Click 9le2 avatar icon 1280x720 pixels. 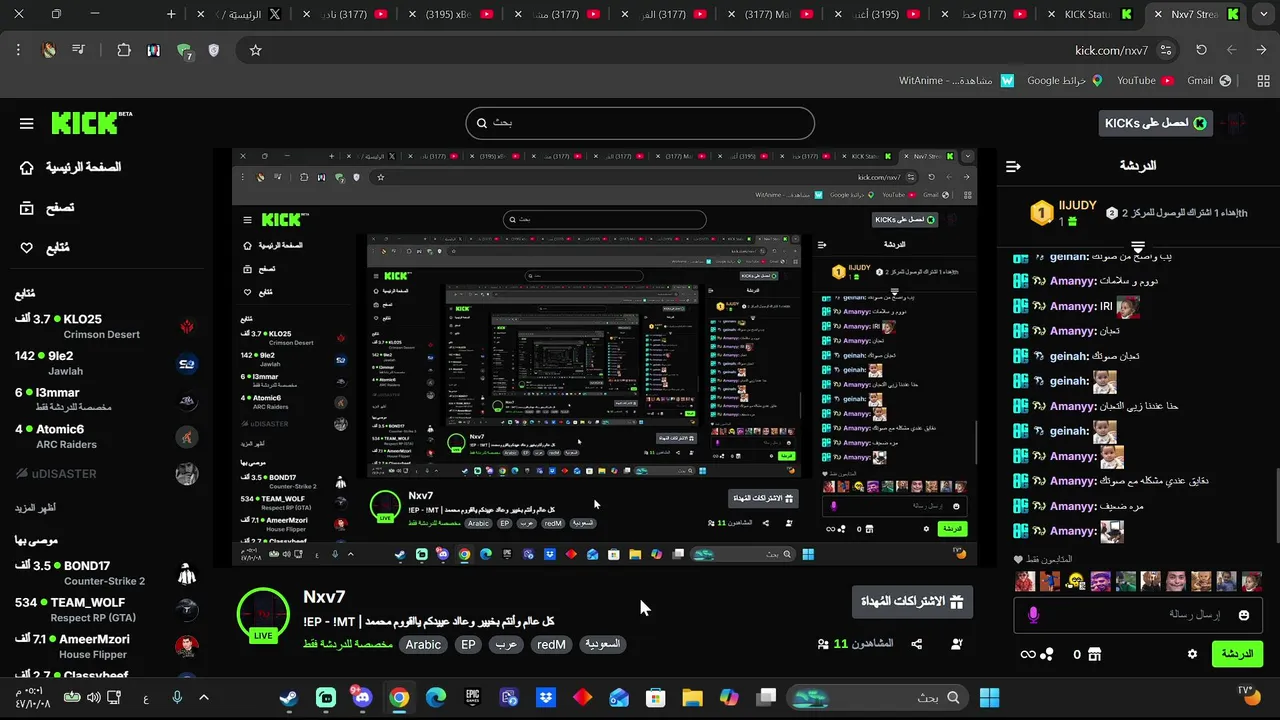tap(187, 364)
